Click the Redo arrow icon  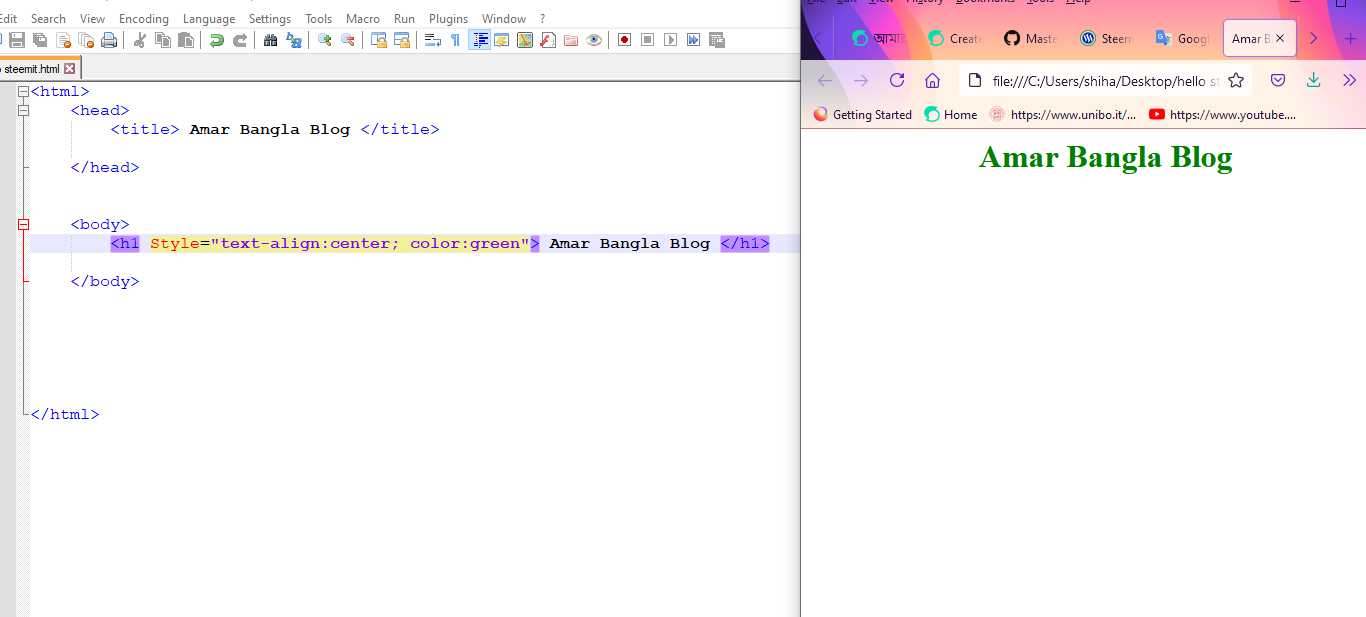(240, 40)
